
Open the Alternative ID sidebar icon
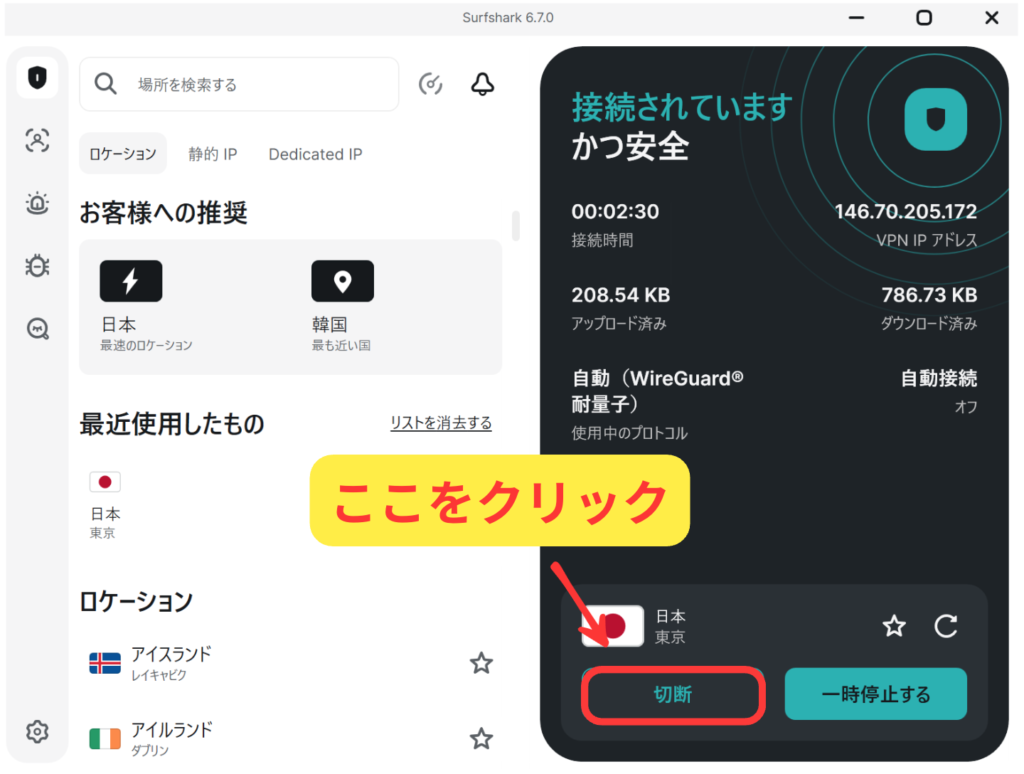tap(37, 141)
